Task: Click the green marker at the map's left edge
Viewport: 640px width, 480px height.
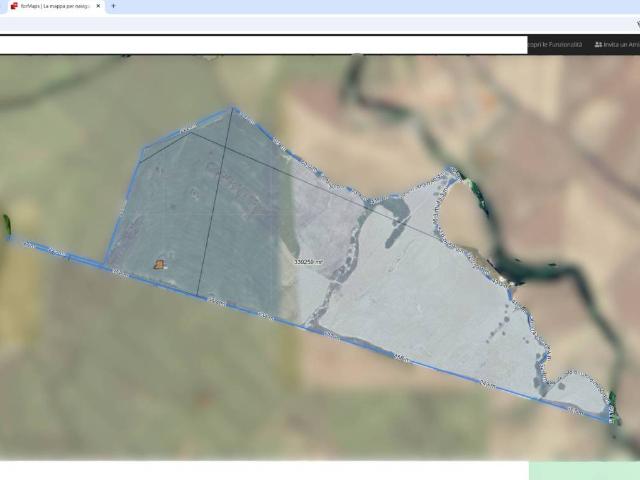Action: [x=7, y=225]
